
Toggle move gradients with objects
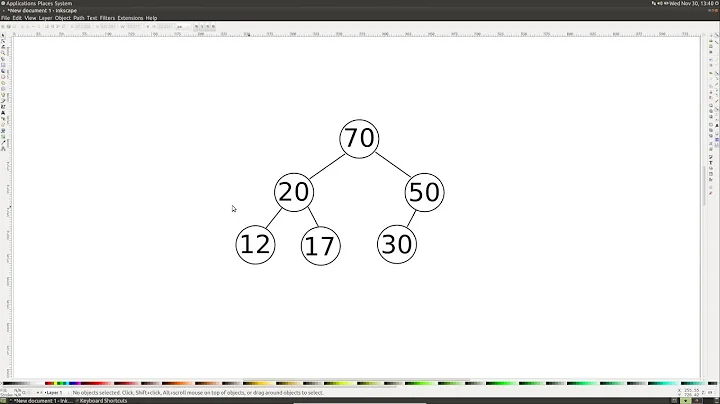[x=207, y=27]
